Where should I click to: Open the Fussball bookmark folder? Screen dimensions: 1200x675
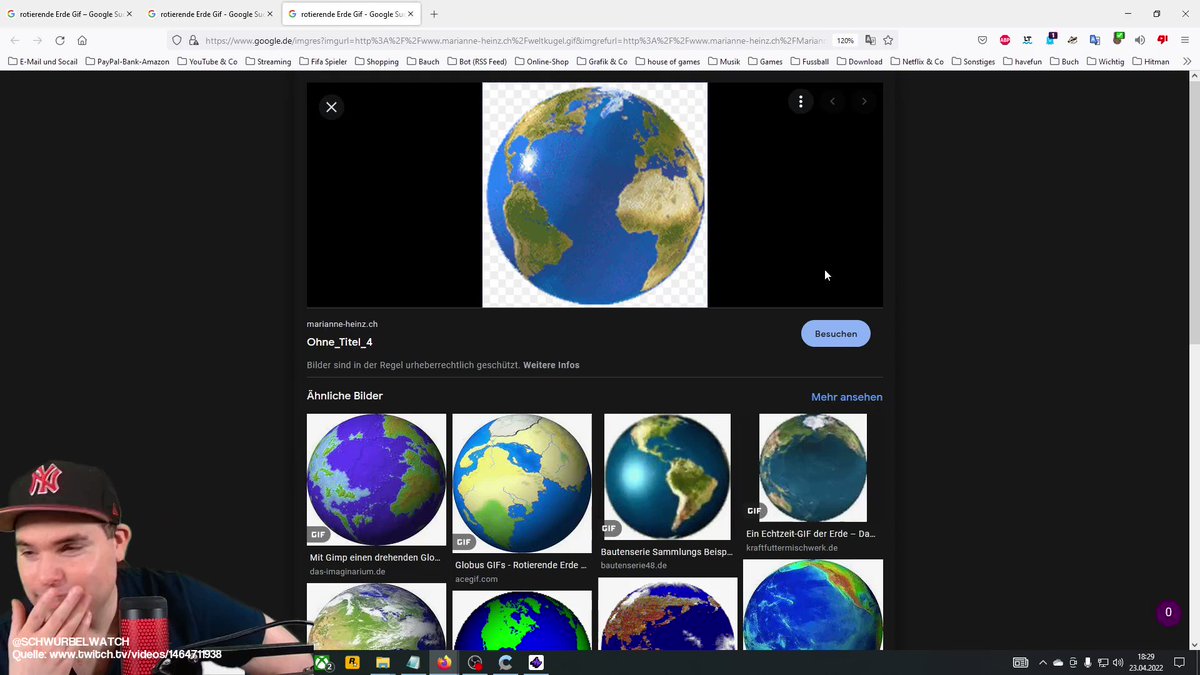pos(809,61)
